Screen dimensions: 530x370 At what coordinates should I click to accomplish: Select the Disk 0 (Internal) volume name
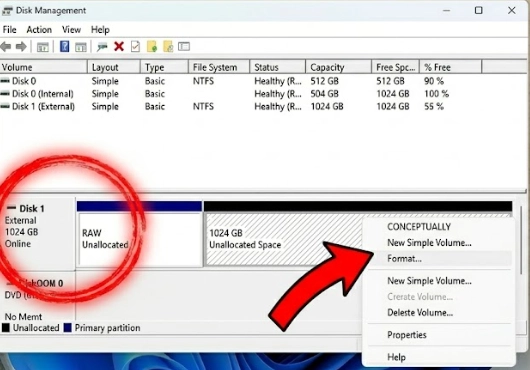43,94
